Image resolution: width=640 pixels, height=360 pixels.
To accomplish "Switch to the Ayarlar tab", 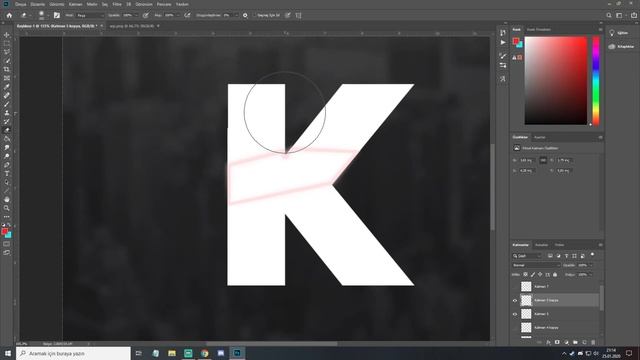I will (540, 137).
